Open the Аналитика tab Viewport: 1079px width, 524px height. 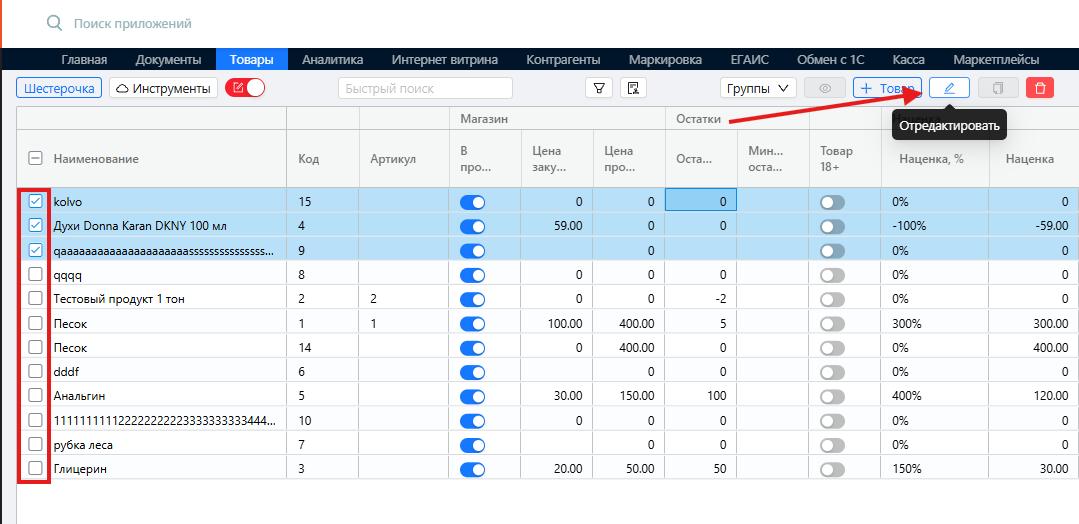332,60
